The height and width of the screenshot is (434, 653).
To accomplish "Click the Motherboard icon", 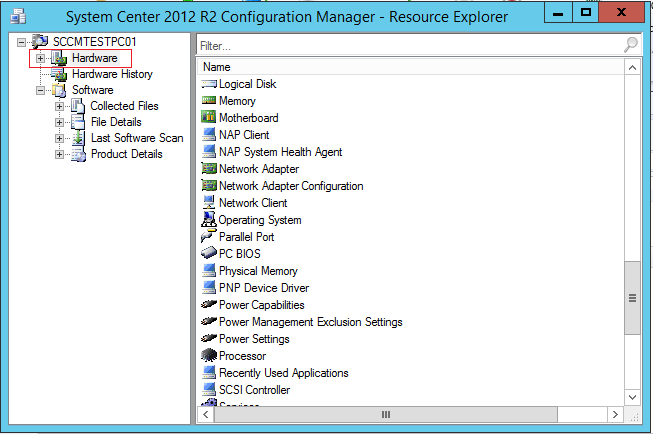I will coord(209,117).
